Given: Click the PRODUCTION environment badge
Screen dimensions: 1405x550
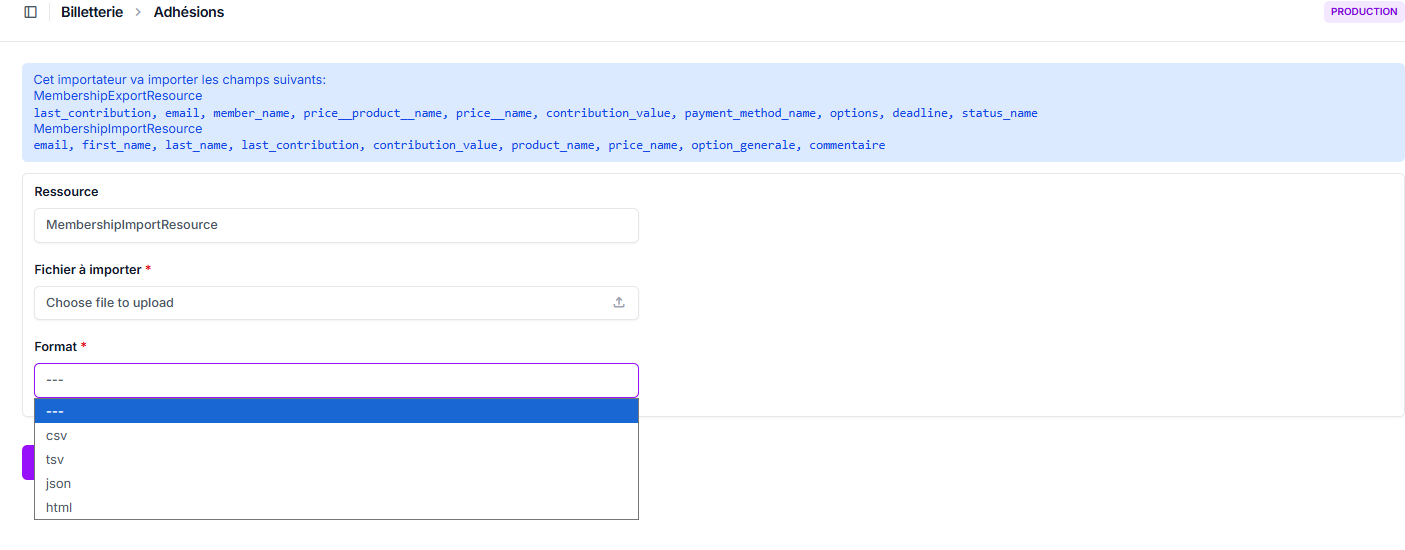Looking at the screenshot, I should click(x=1363, y=12).
